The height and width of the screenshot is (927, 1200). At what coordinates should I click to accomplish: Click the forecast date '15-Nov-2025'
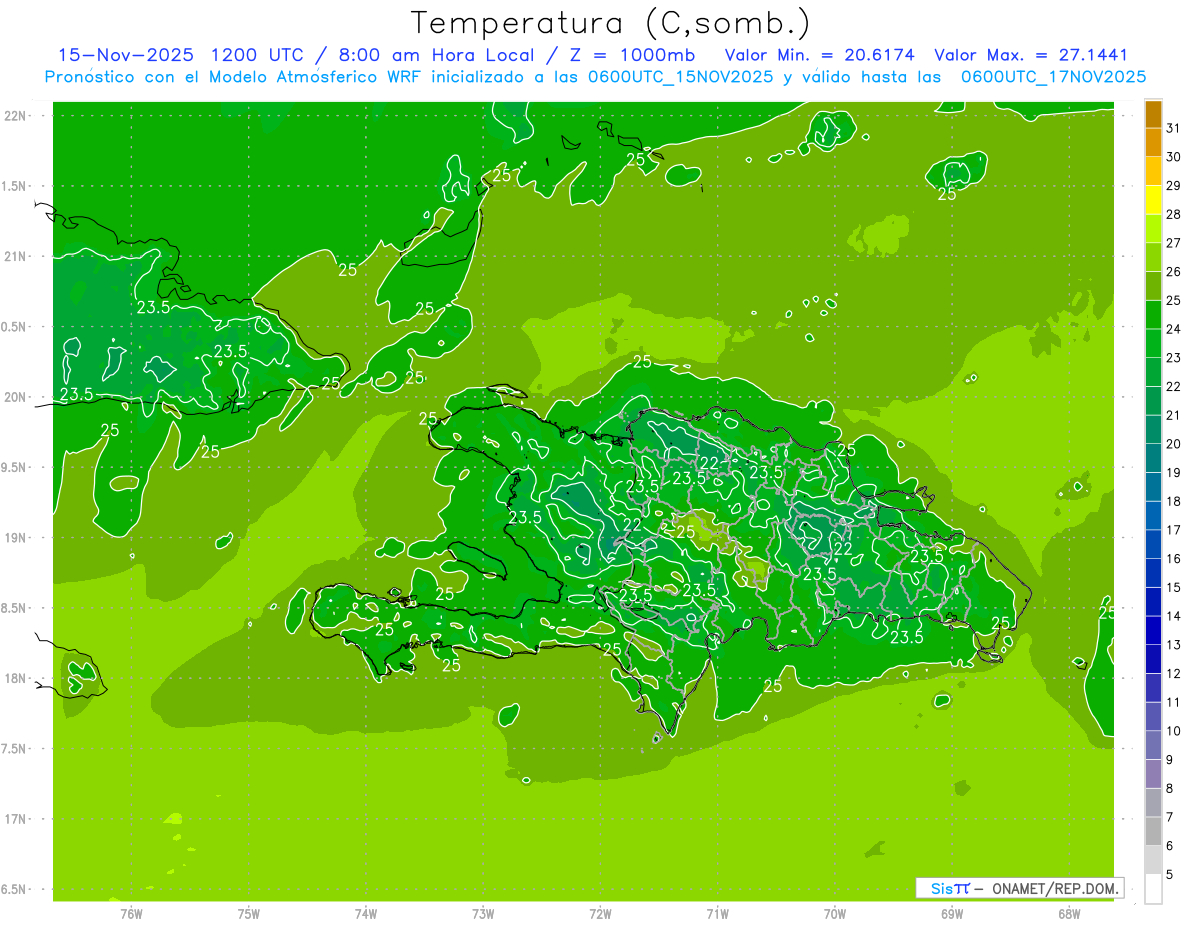pos(124,55)
